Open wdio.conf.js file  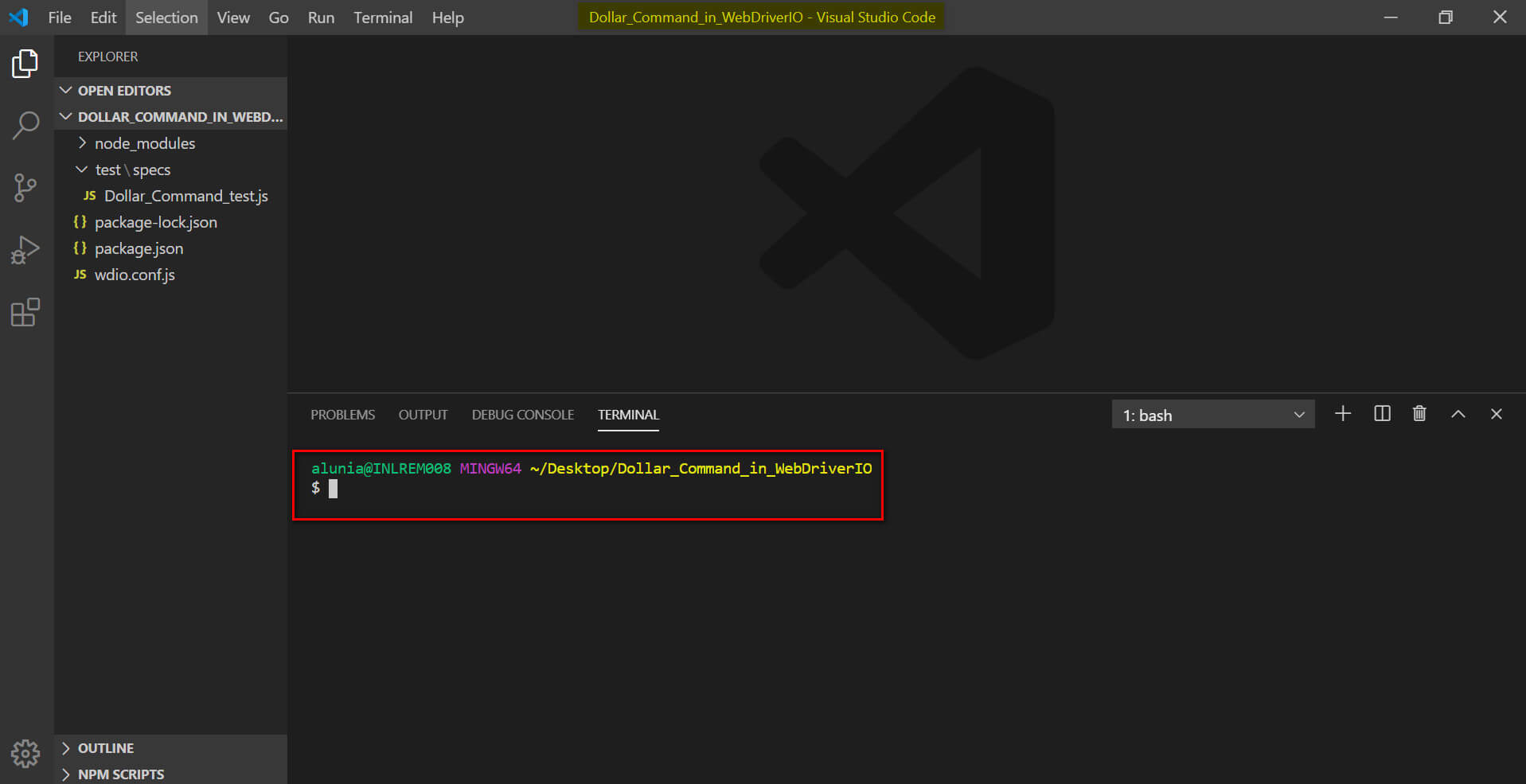pos(135,275)
